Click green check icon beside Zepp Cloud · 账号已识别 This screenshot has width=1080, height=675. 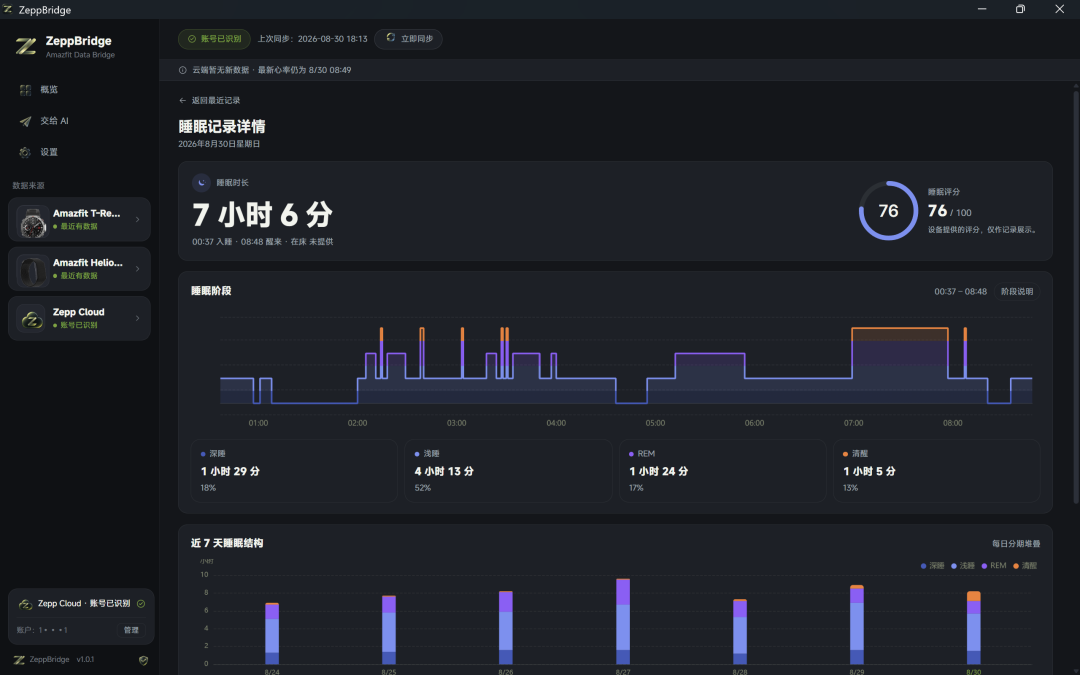pos(141,604)
